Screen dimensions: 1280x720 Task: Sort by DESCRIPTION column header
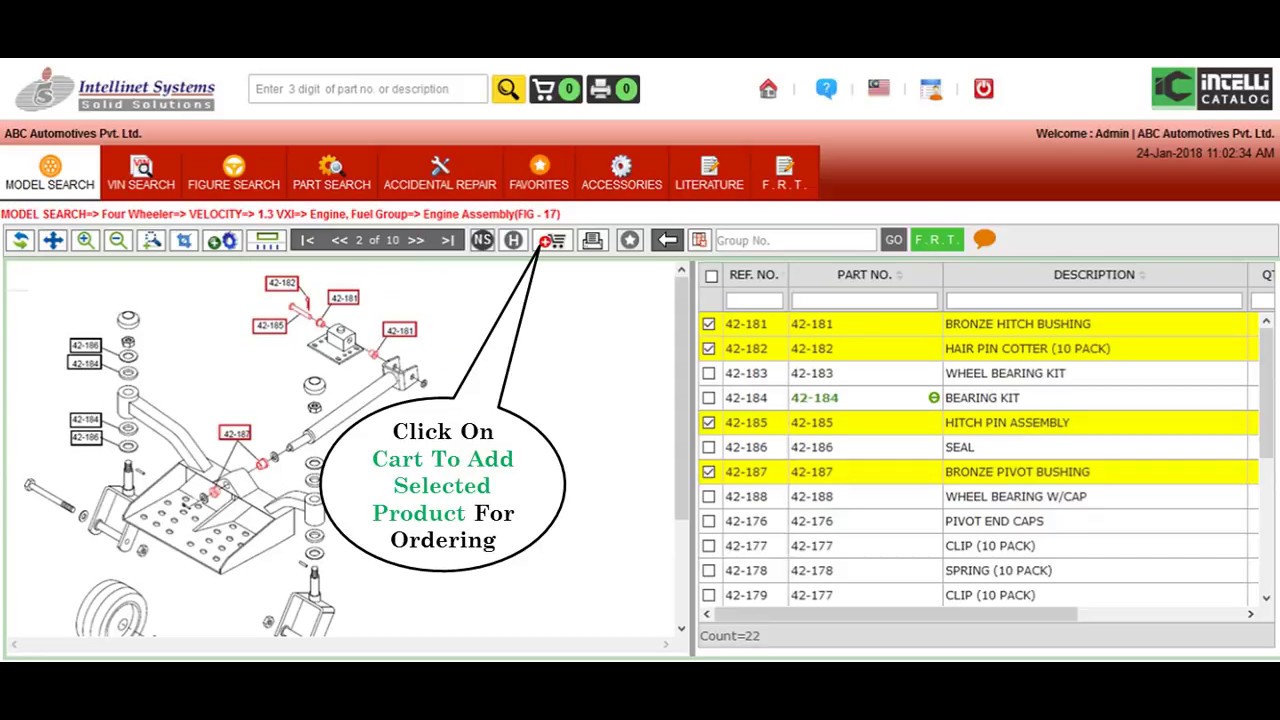1094,275
